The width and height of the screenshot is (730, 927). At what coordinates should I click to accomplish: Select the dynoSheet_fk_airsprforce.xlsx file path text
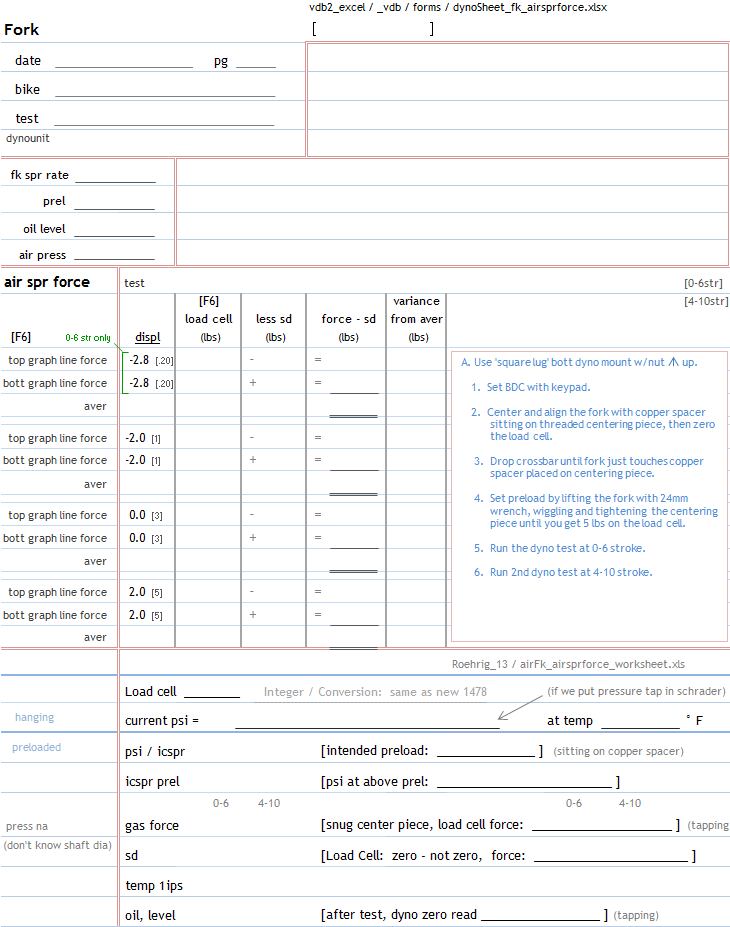point(458,7)
